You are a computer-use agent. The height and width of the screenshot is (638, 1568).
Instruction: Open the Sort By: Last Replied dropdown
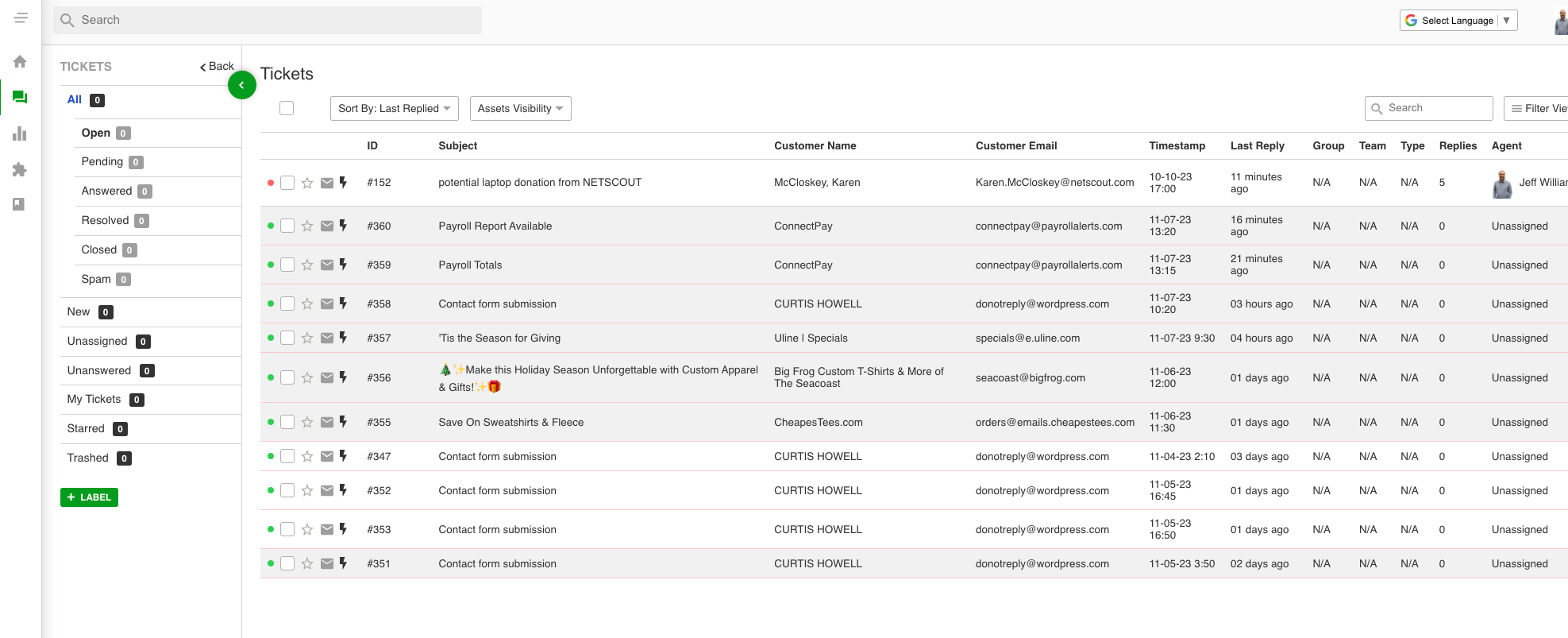click(394, 109)
